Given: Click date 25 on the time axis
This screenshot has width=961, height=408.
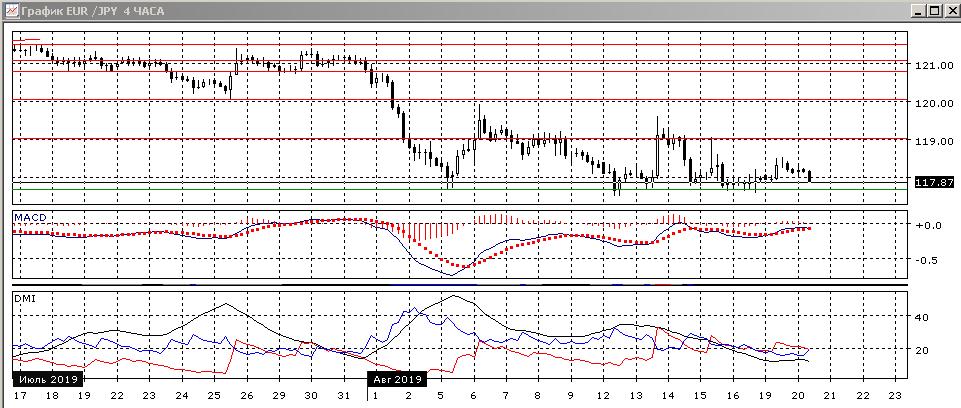Looking at the screenshot, I should coord(214,396).
